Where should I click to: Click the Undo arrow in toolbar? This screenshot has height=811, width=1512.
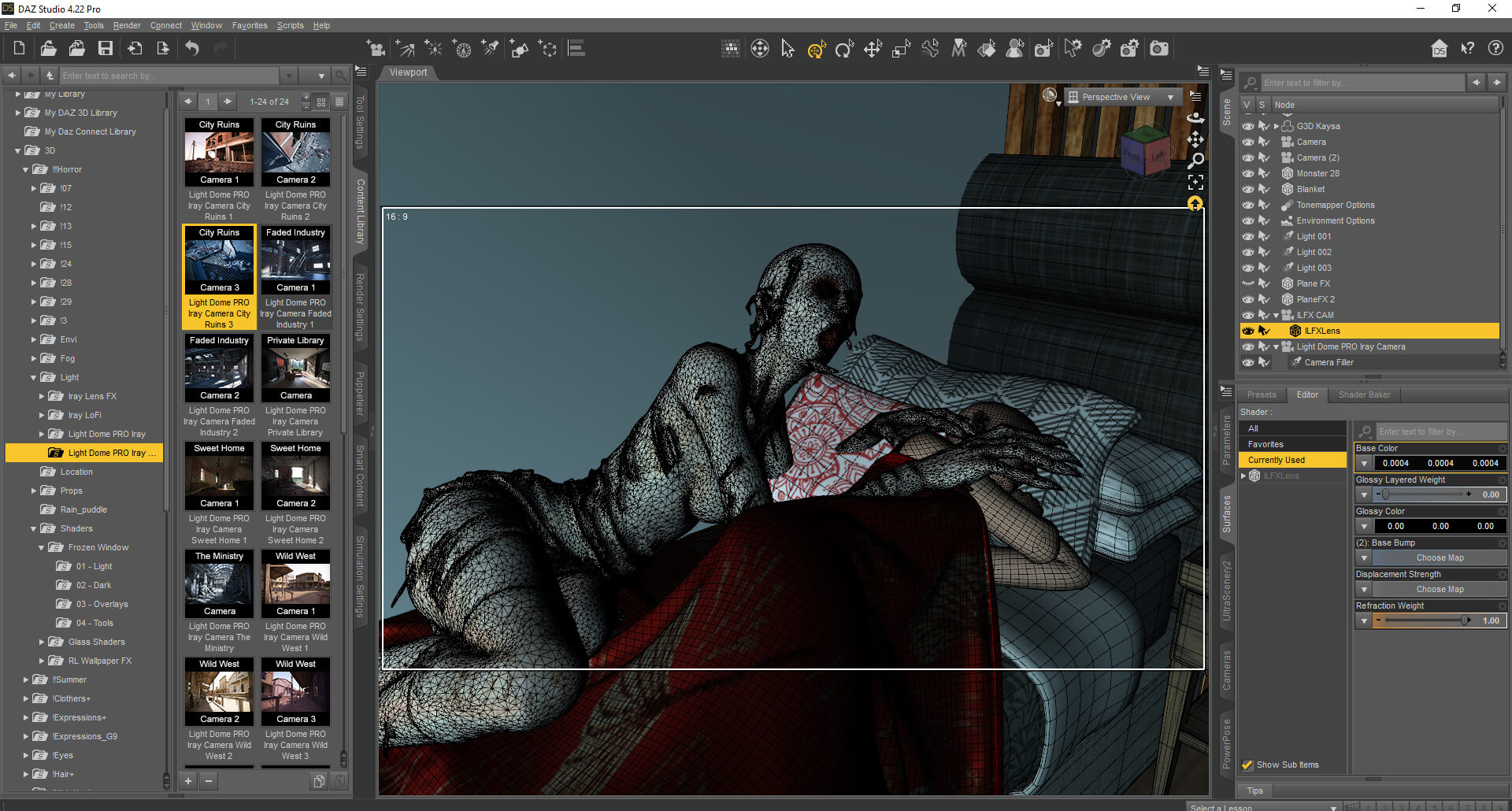coord(192,49)
